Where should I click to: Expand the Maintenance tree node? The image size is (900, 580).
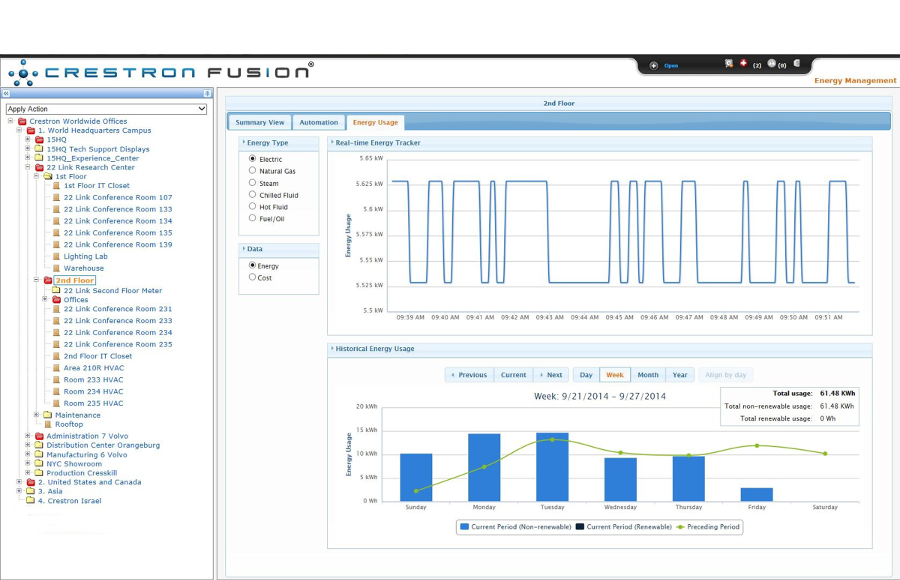pos(36,415)
